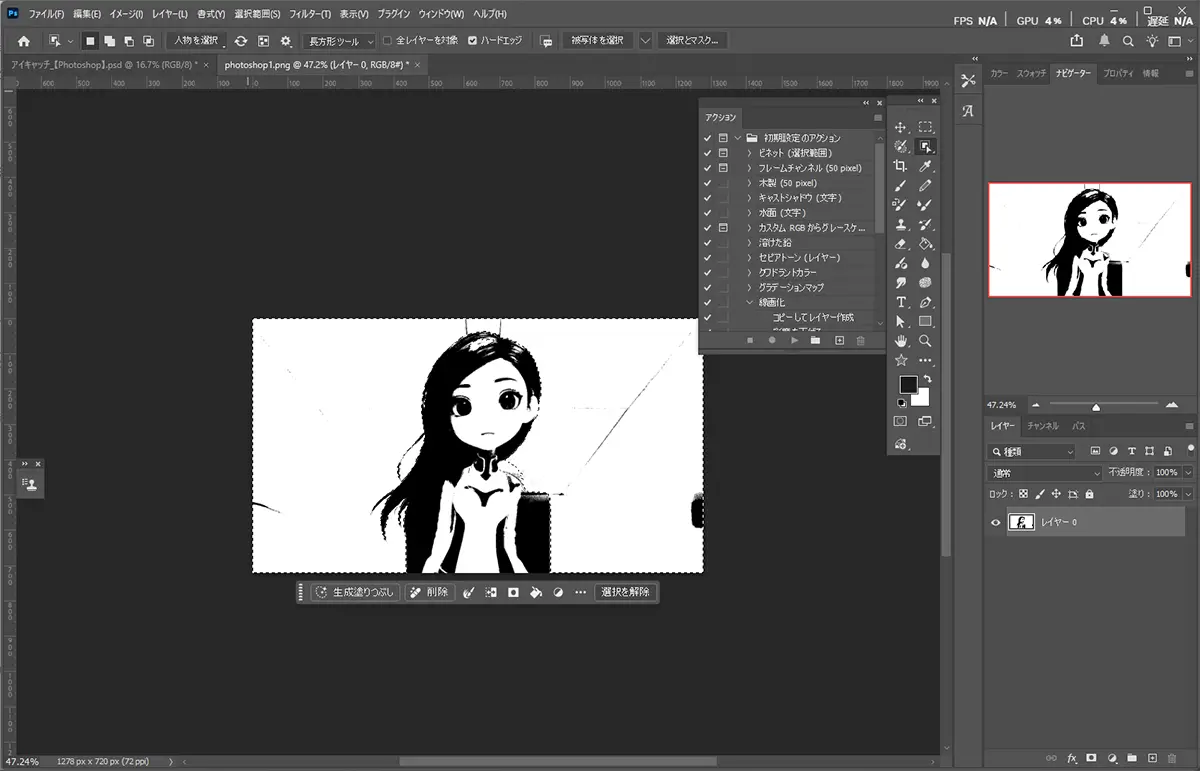Choose the Hand tool
The width and height of the screenshot is (1200, 771).
[901, 341]
